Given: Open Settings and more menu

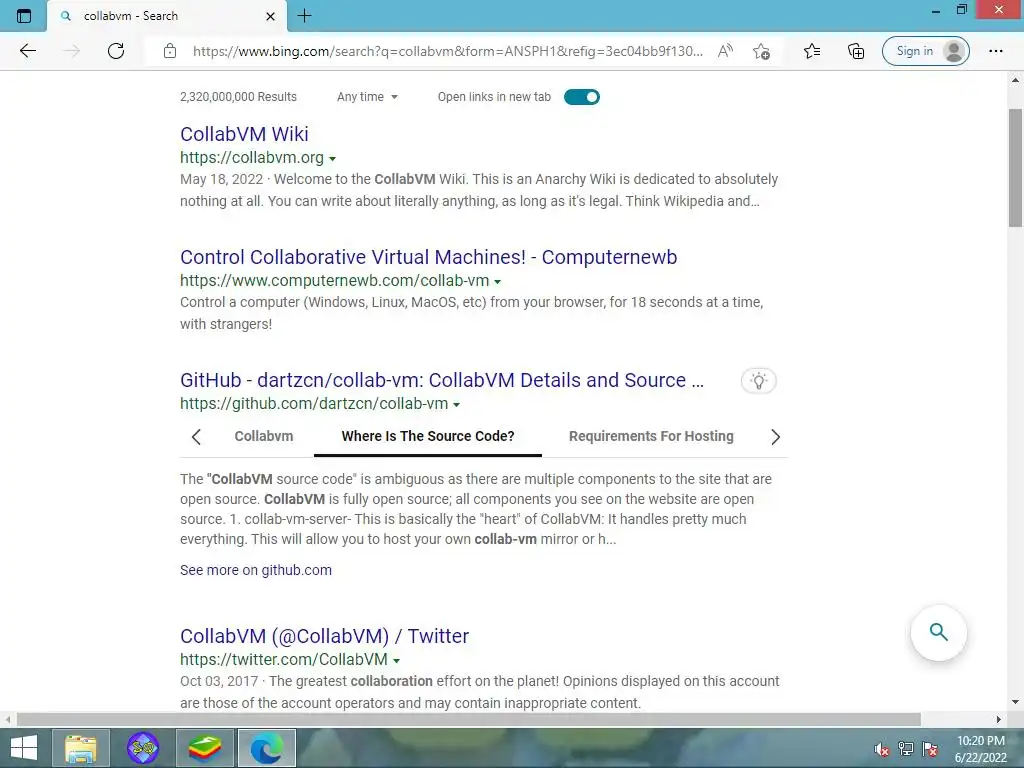Looking at the screenshot, I should [x=995, y=51].
